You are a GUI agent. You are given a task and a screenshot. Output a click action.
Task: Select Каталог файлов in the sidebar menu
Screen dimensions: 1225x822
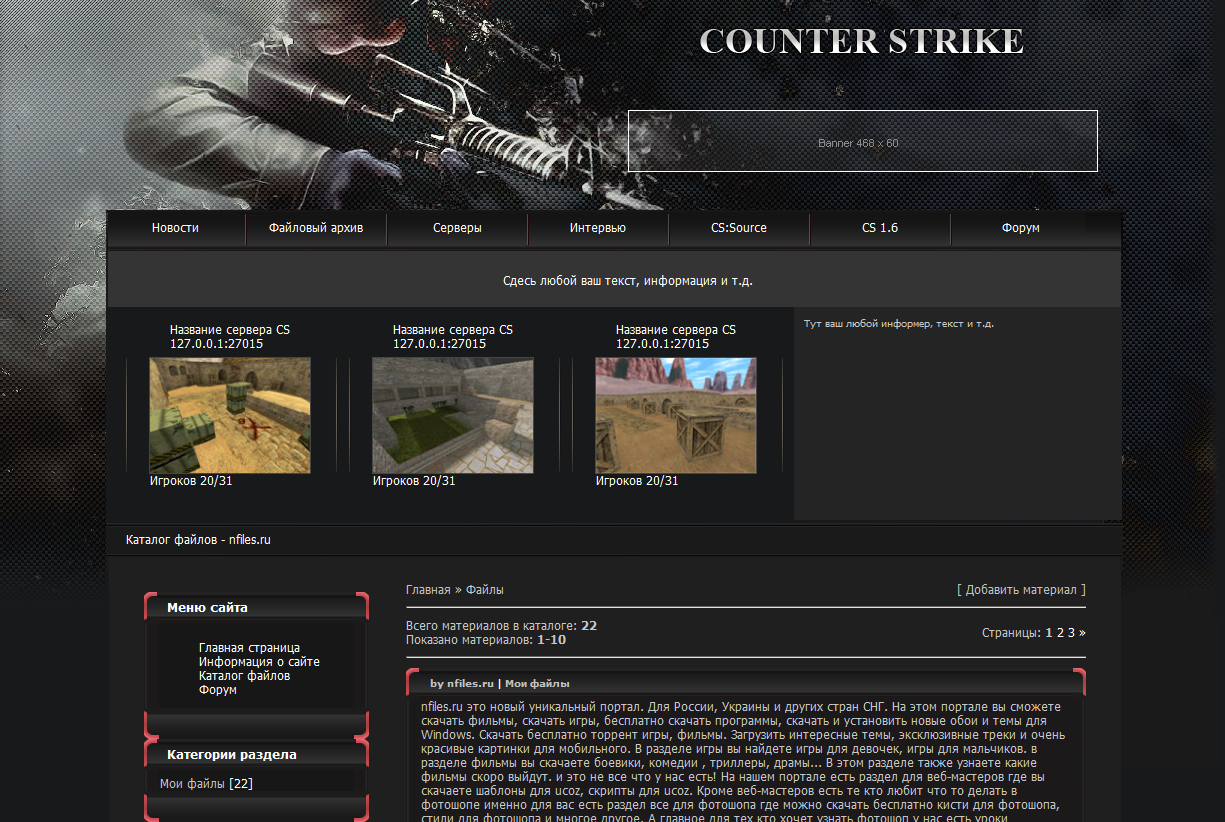(x=244, y=676)
